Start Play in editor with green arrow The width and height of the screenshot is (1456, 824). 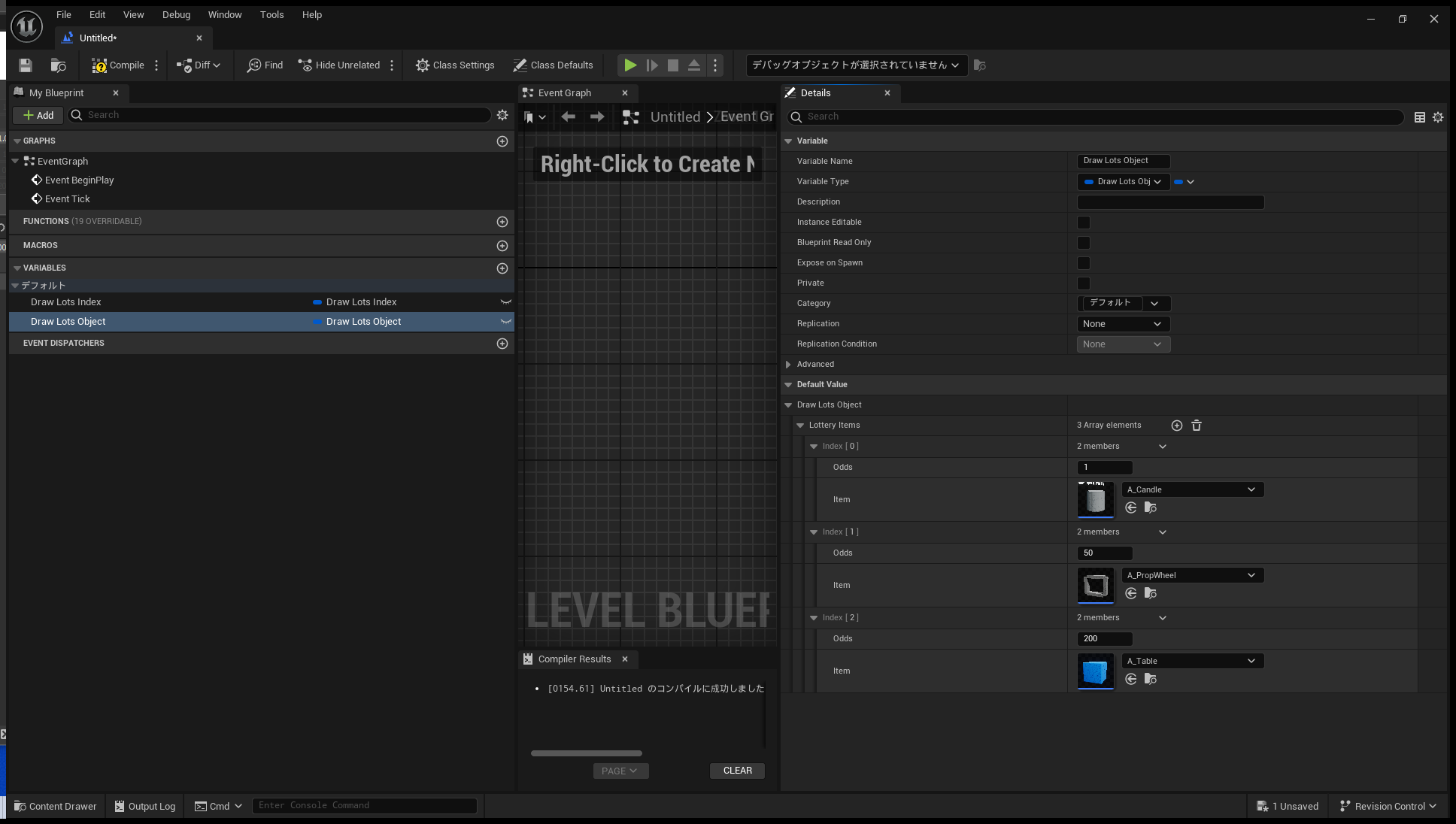click(x=630, y=65)
